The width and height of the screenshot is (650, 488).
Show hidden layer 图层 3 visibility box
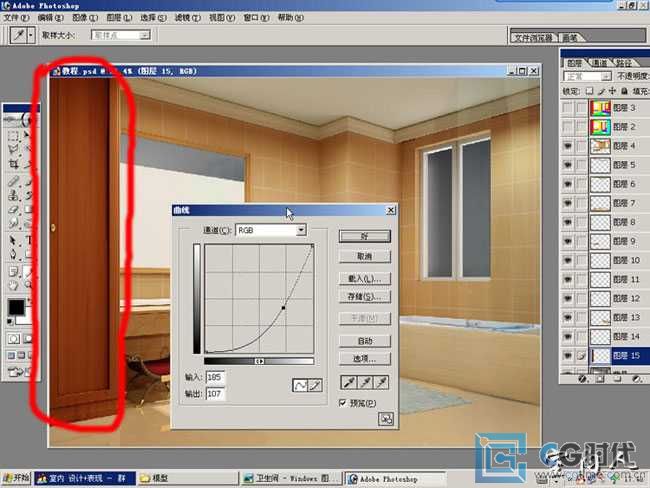click(x=568, y=108)
